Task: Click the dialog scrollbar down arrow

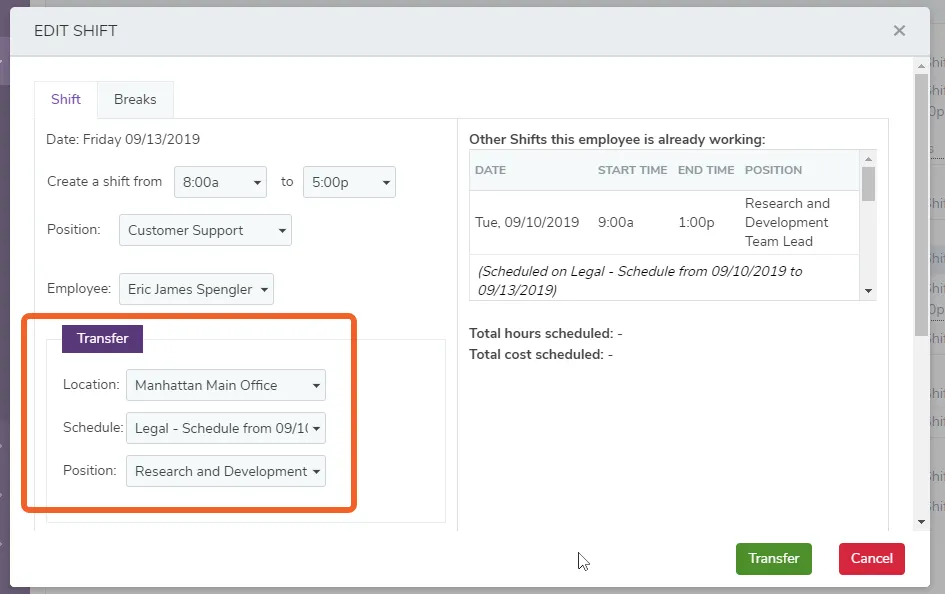Action: pos(921,522)
